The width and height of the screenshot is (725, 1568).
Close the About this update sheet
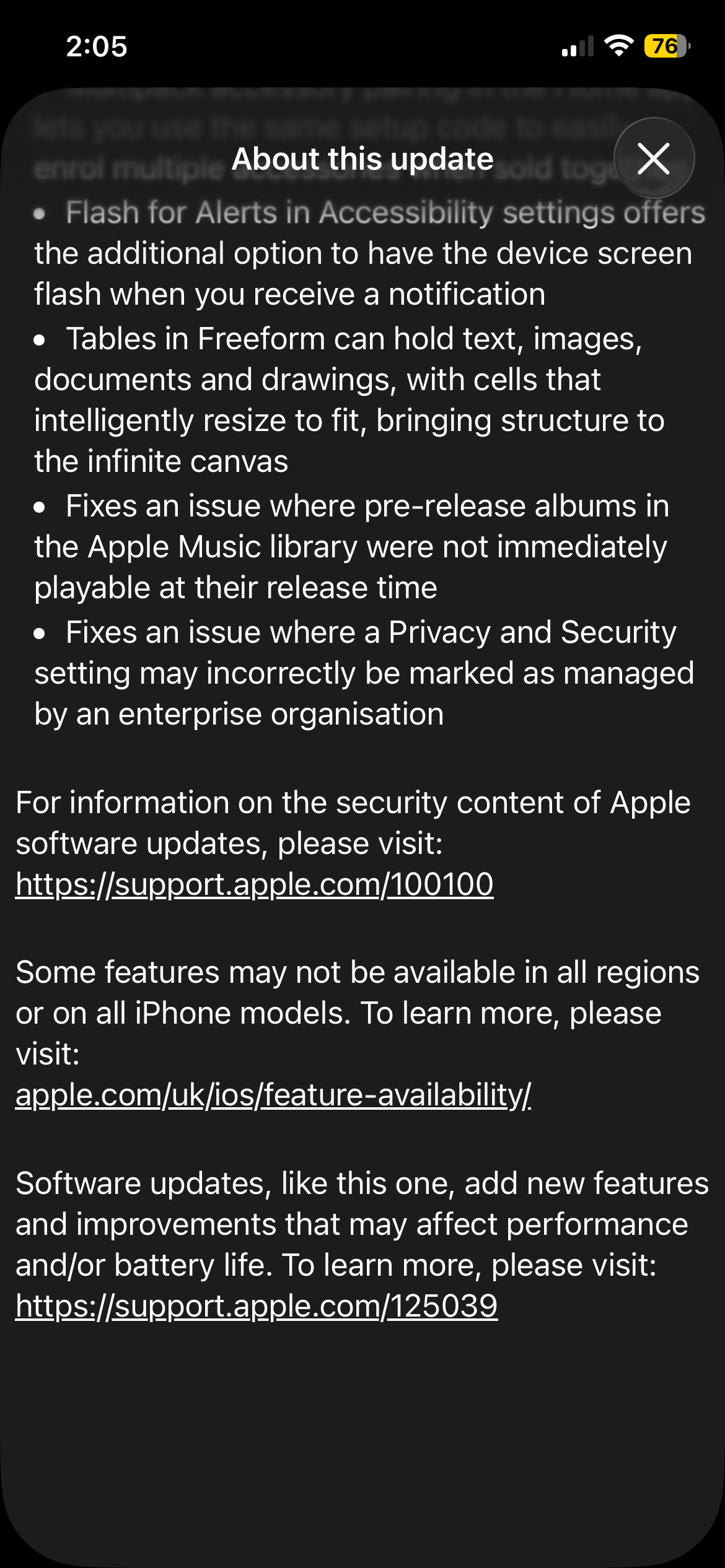click(x=654, y=158)
